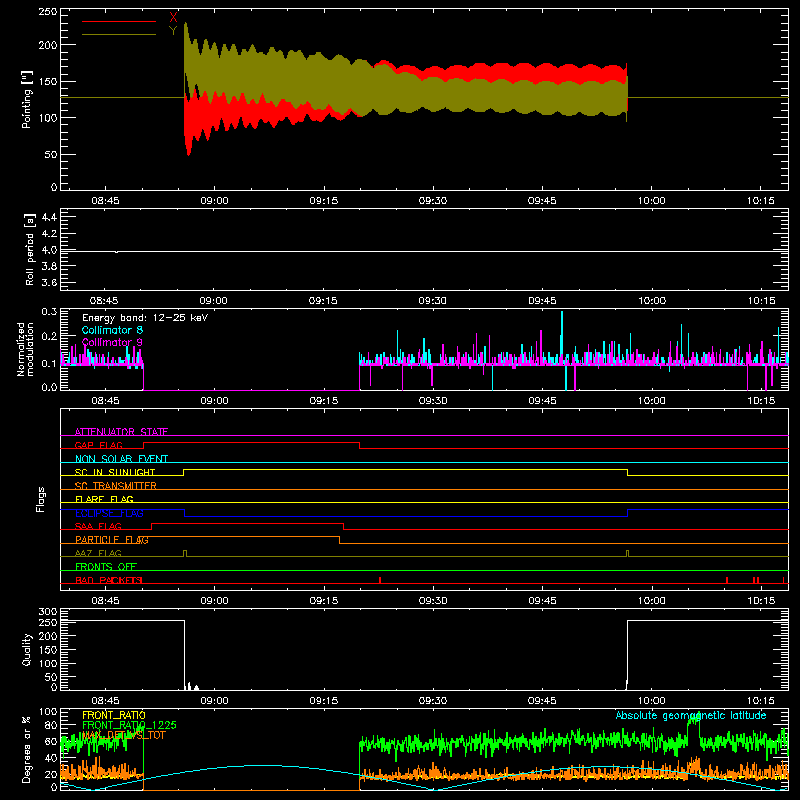Click the 09:15 time label under Quality plot
The image size is (800, 800).
tap(323, 701)
